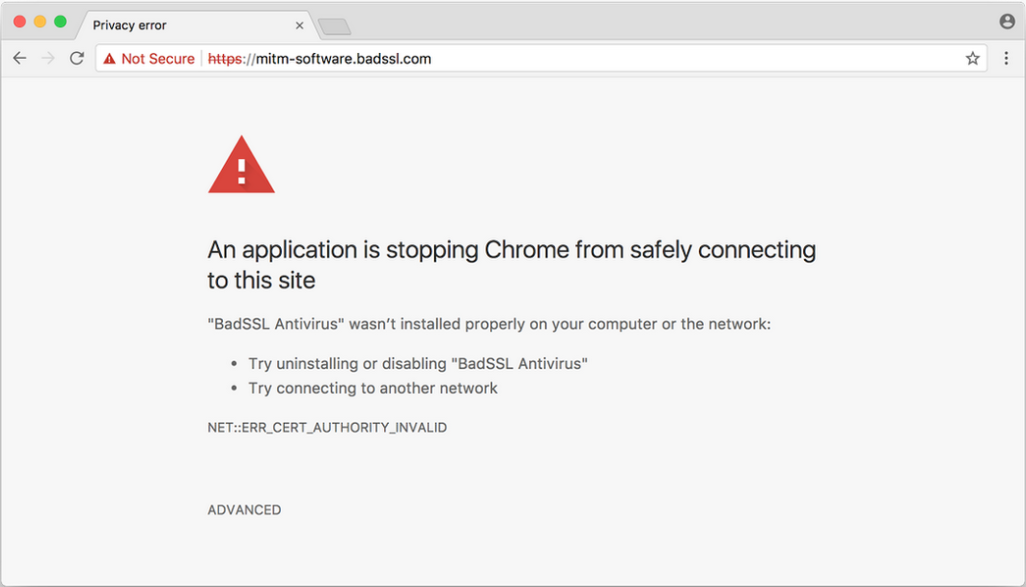Click the profile avatar icon
The height and width of the screenshot is (587, 1026).
(x=1006, y=20)
